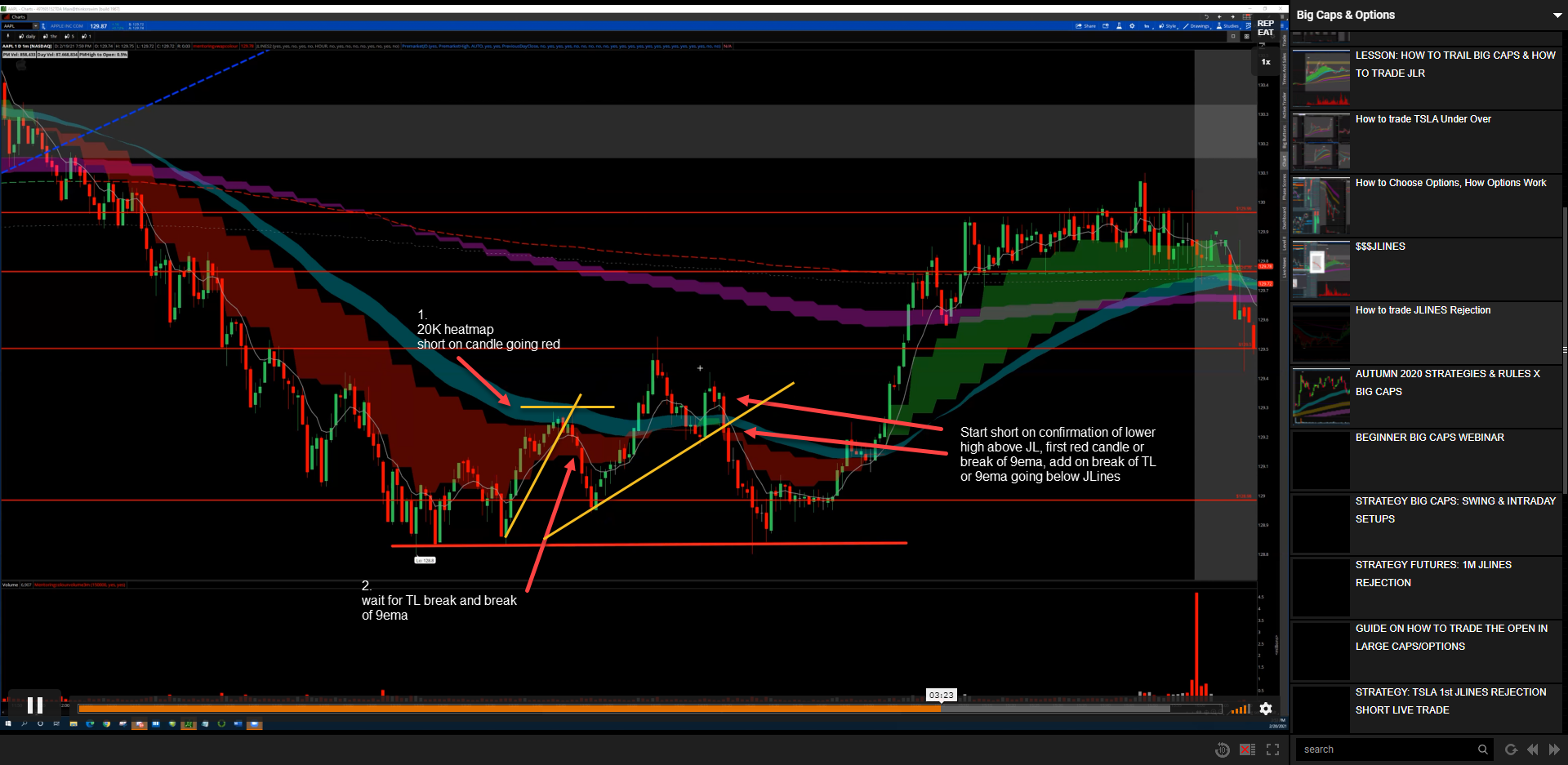Open the Studies menu
The image size is (1568, 765).
(x=1227, y=26)
